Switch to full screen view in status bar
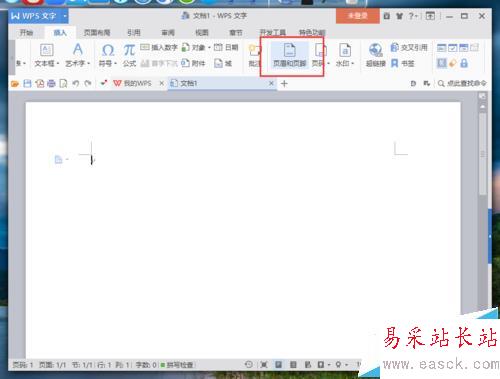 [x=264, y=365]
